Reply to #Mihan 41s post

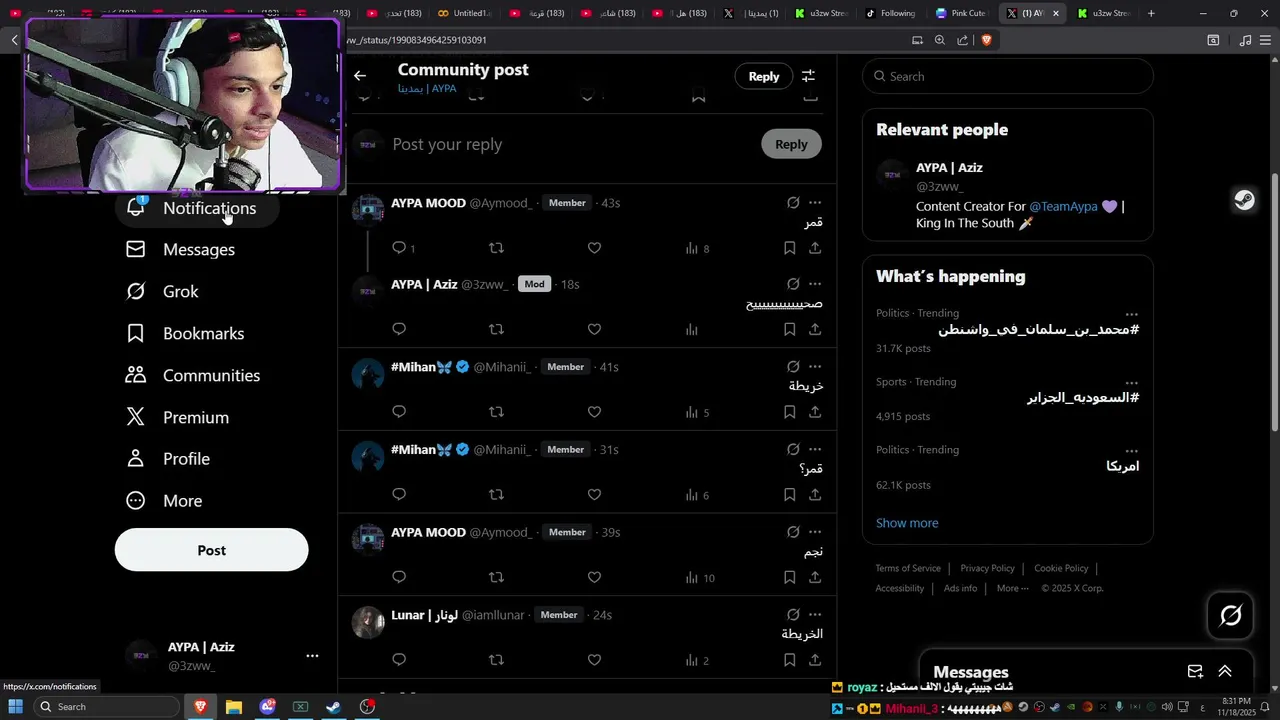399,412
